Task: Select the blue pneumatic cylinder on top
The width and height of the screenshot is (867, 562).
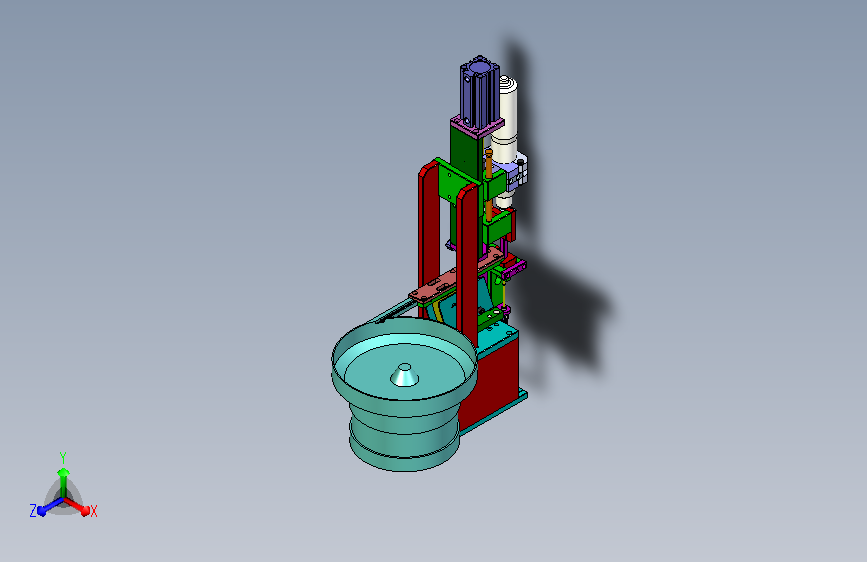Action: (479, 92)
